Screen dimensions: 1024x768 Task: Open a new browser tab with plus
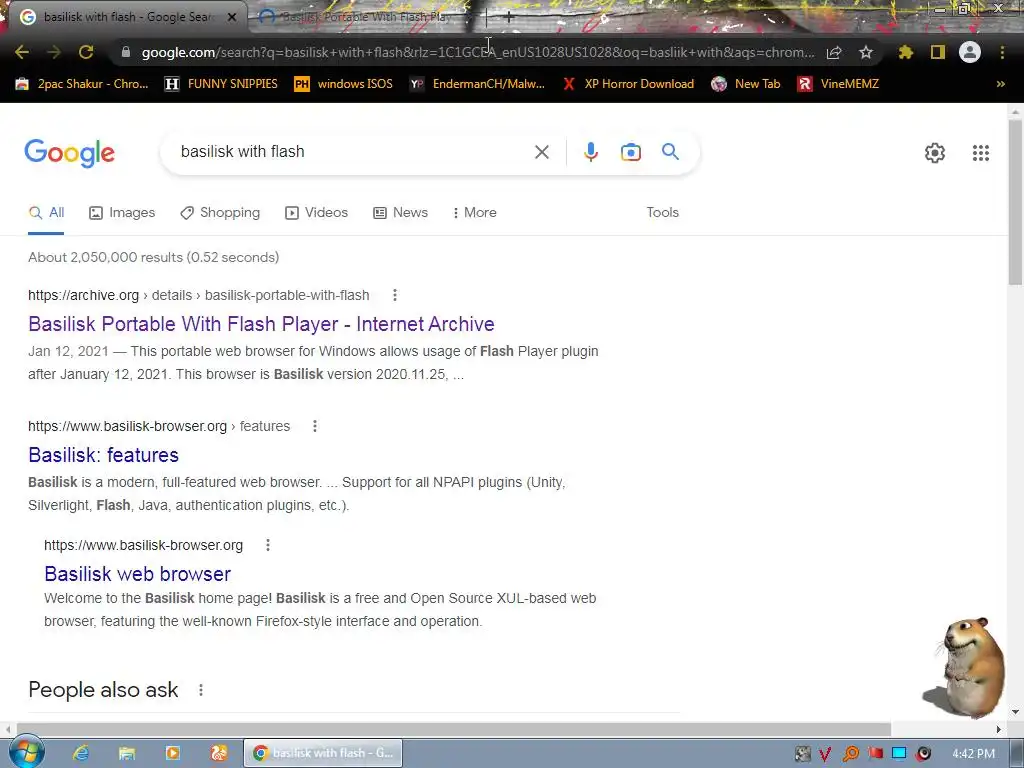(x=508, y=18)
